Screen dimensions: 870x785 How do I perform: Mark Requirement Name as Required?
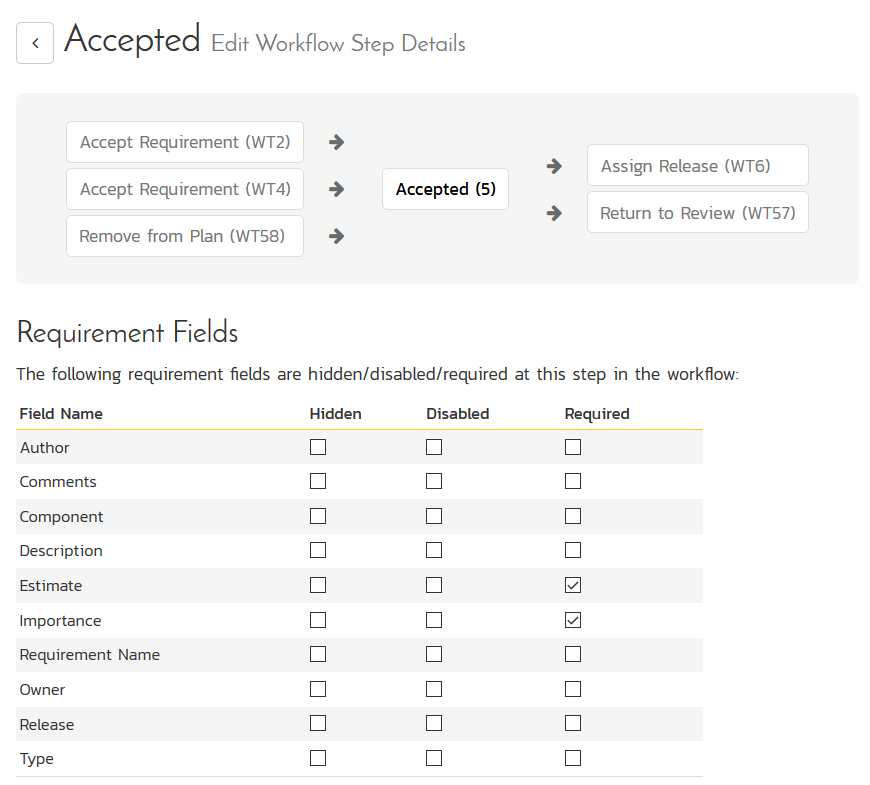pyautogui.click(x=573, y=655)
